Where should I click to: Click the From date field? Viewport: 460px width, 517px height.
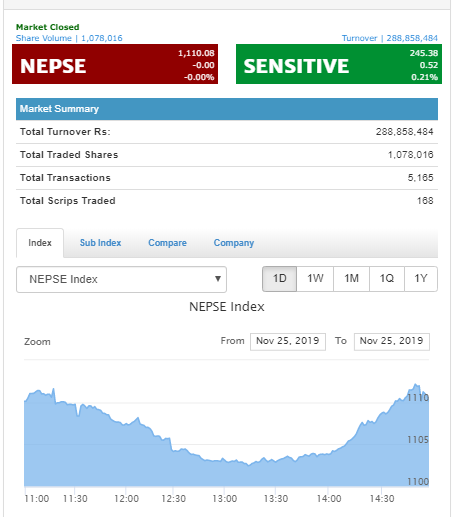coord(288,341)
